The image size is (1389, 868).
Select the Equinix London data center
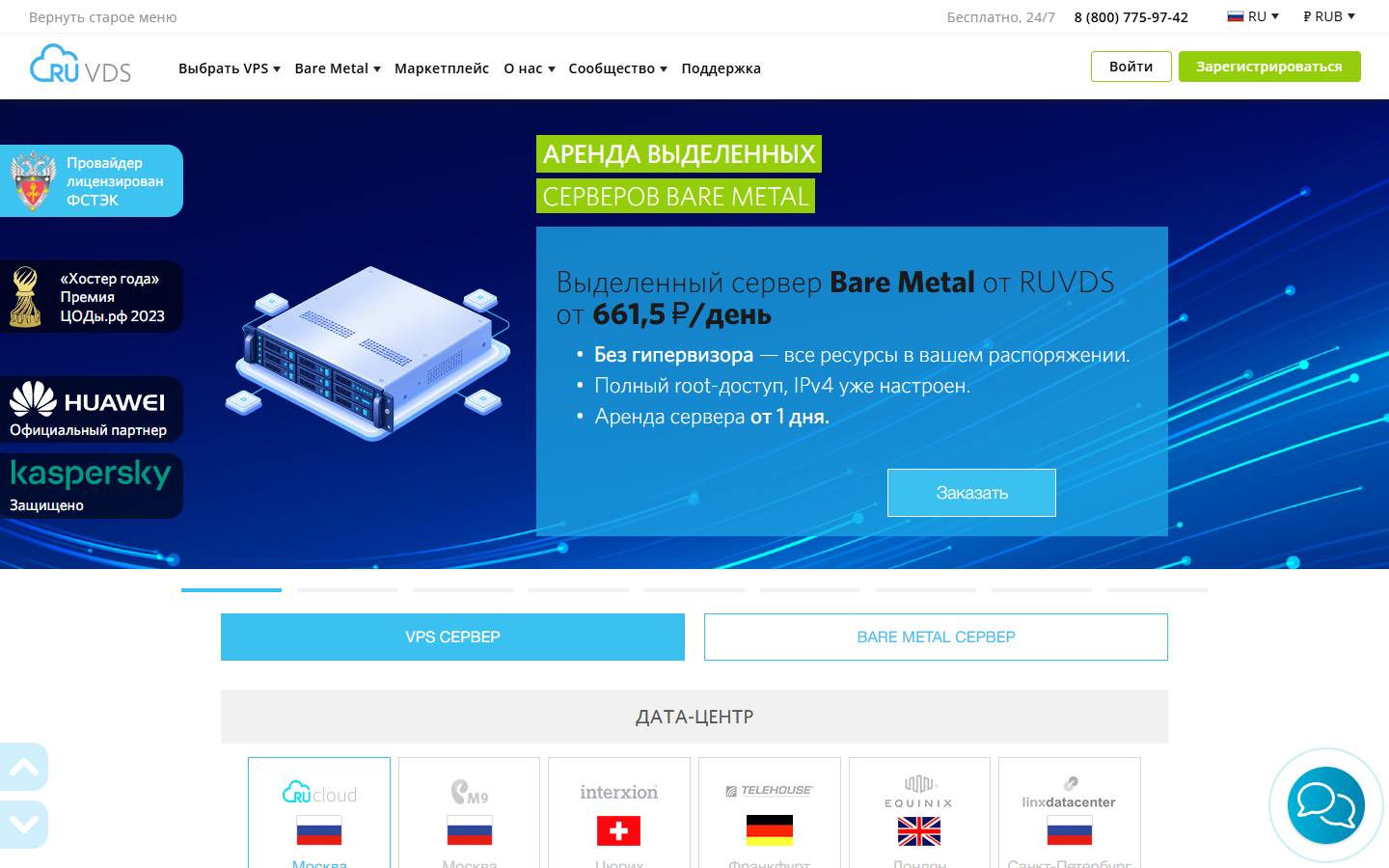tap(919, 813)
